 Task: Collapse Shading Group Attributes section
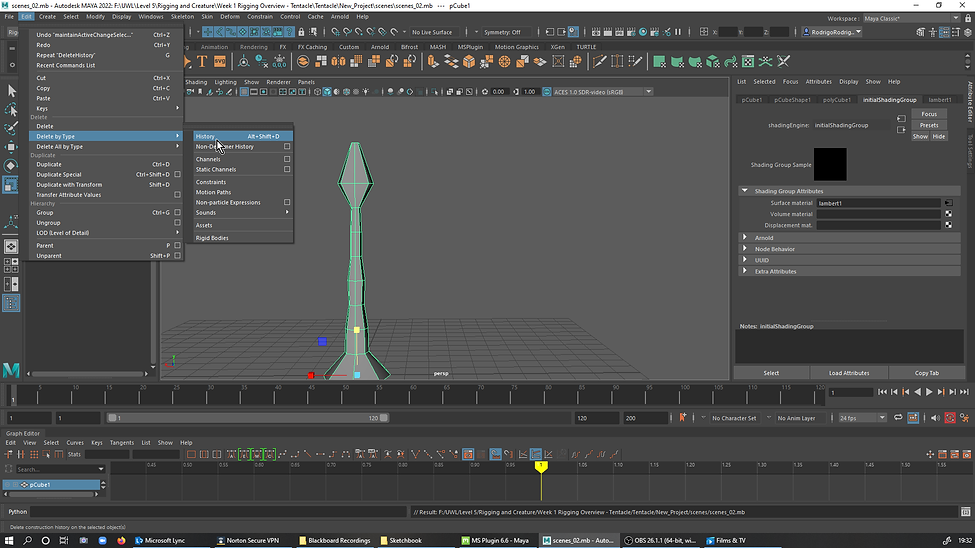(744, 191)
